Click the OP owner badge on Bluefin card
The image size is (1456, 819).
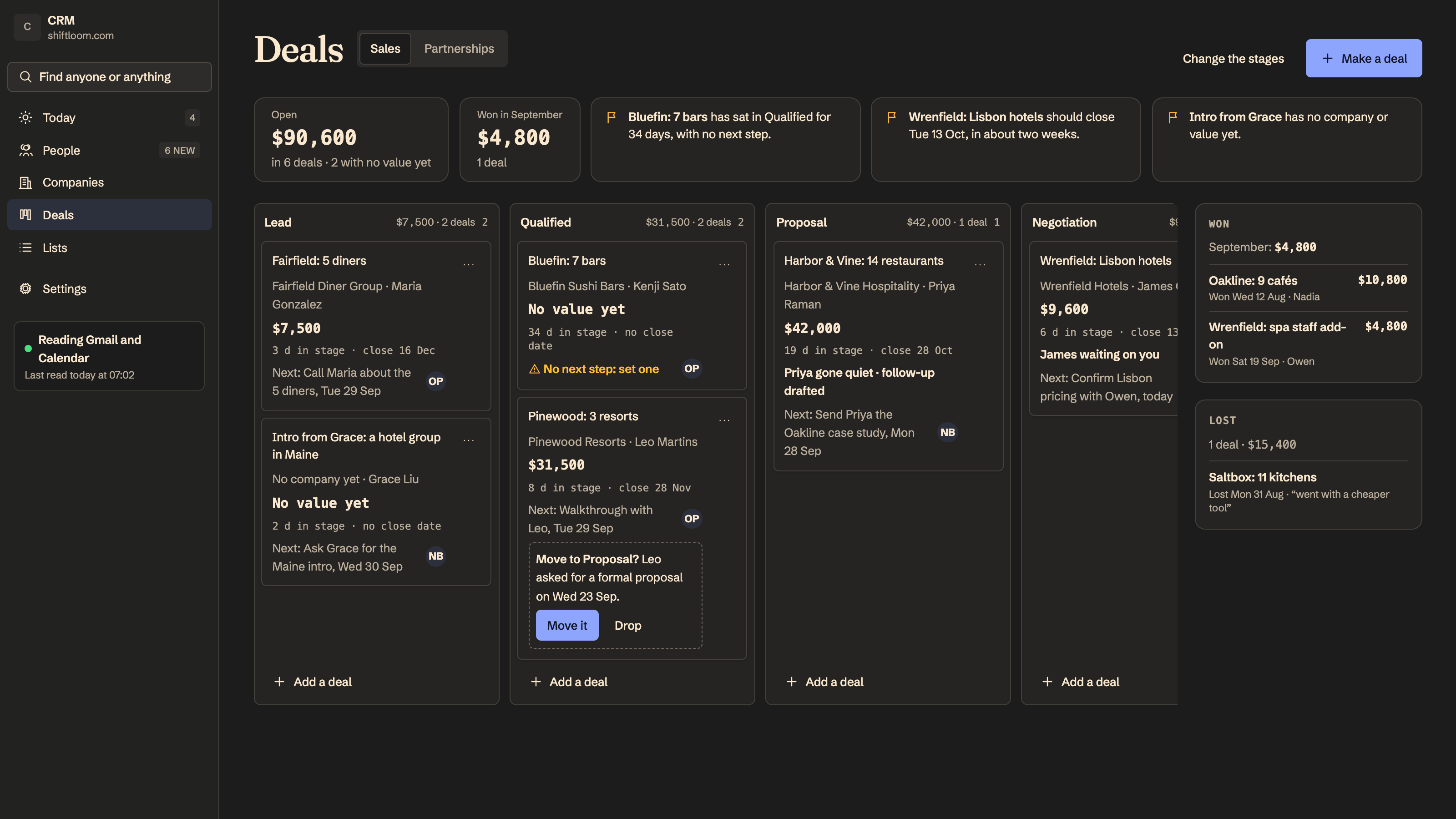tap(691, 369)
